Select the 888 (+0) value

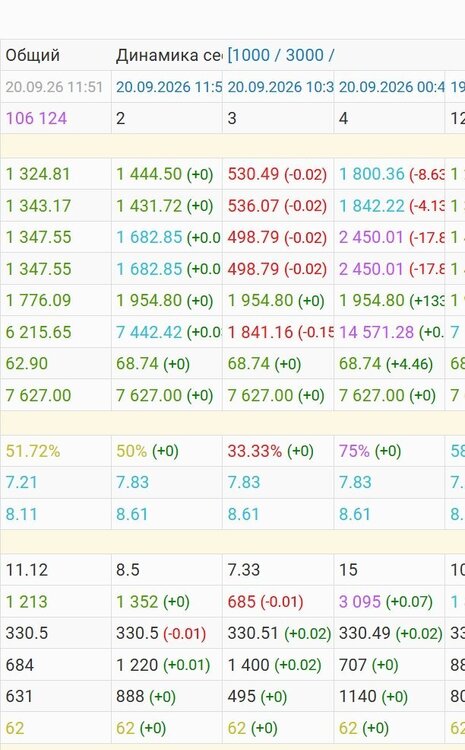[x=146, y=696]
